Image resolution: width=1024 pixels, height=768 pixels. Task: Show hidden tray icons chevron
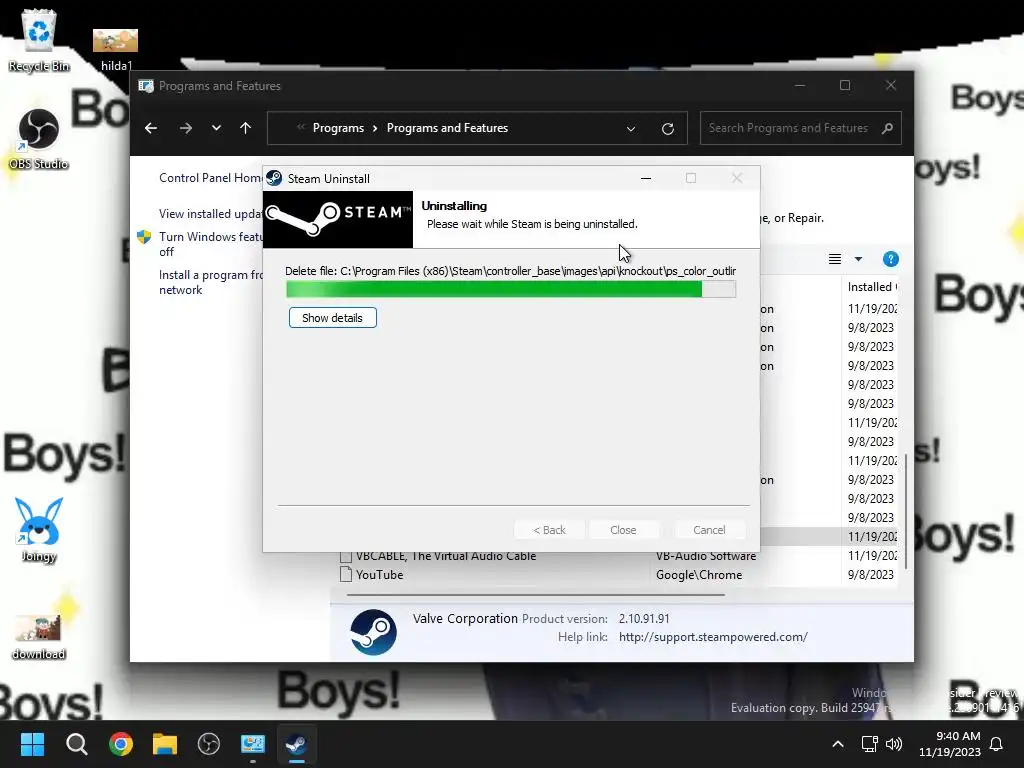tap(838, 744)
